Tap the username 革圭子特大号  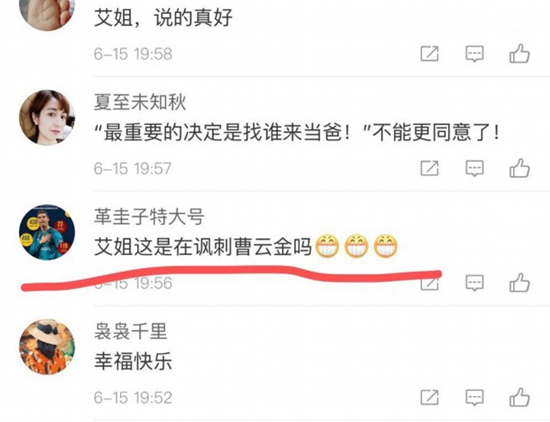pos(149,216)
